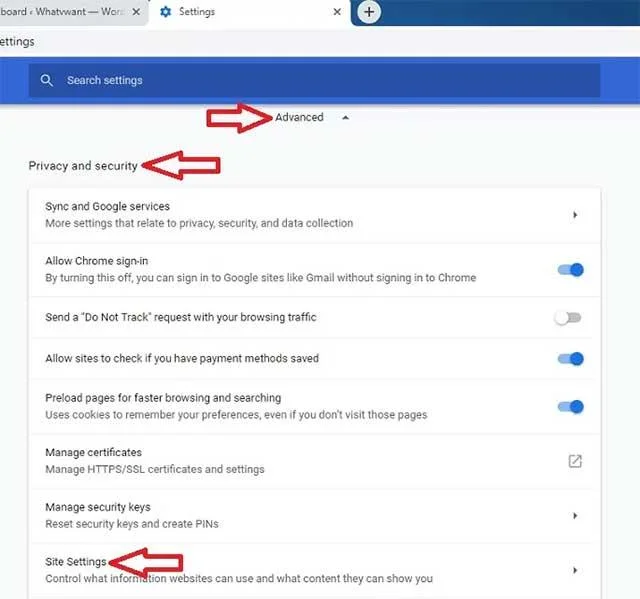Open Sync and Google services row
Image resolution: width=640 pixels, height=599 pixels.
(x=315, y=215)
